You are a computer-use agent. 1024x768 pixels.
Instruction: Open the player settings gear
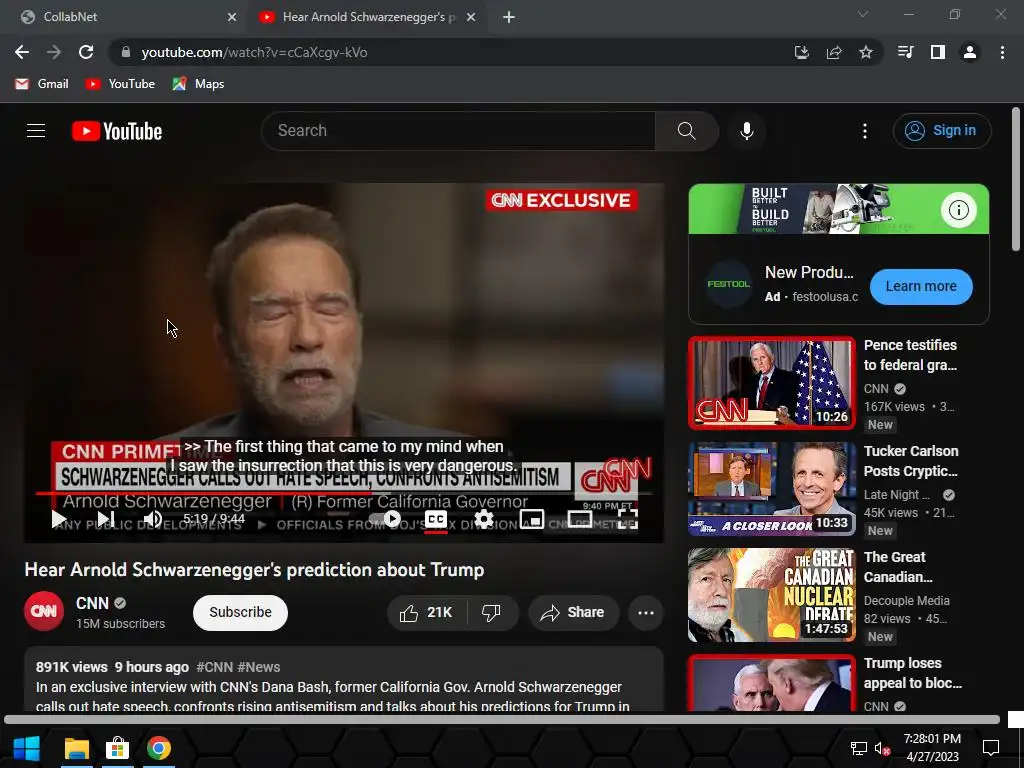[x=484, y=519]
